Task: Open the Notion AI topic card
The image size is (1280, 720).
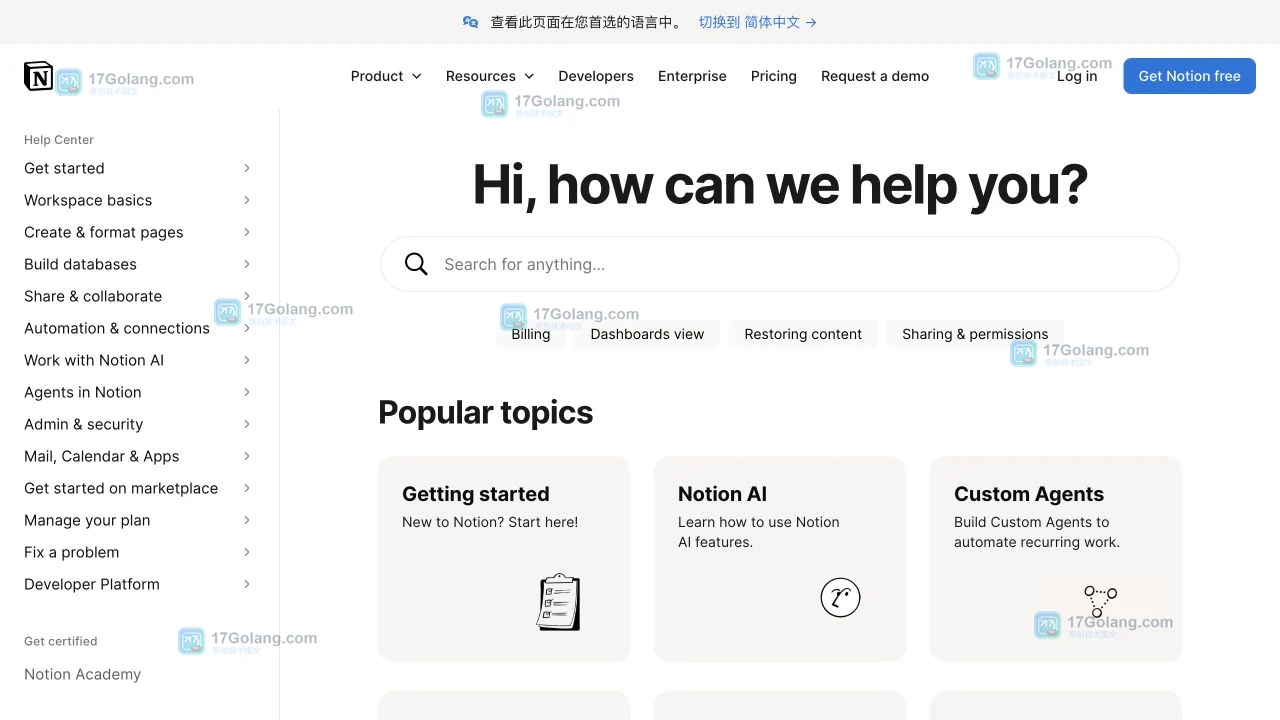Action: click(x=780, y=559)
